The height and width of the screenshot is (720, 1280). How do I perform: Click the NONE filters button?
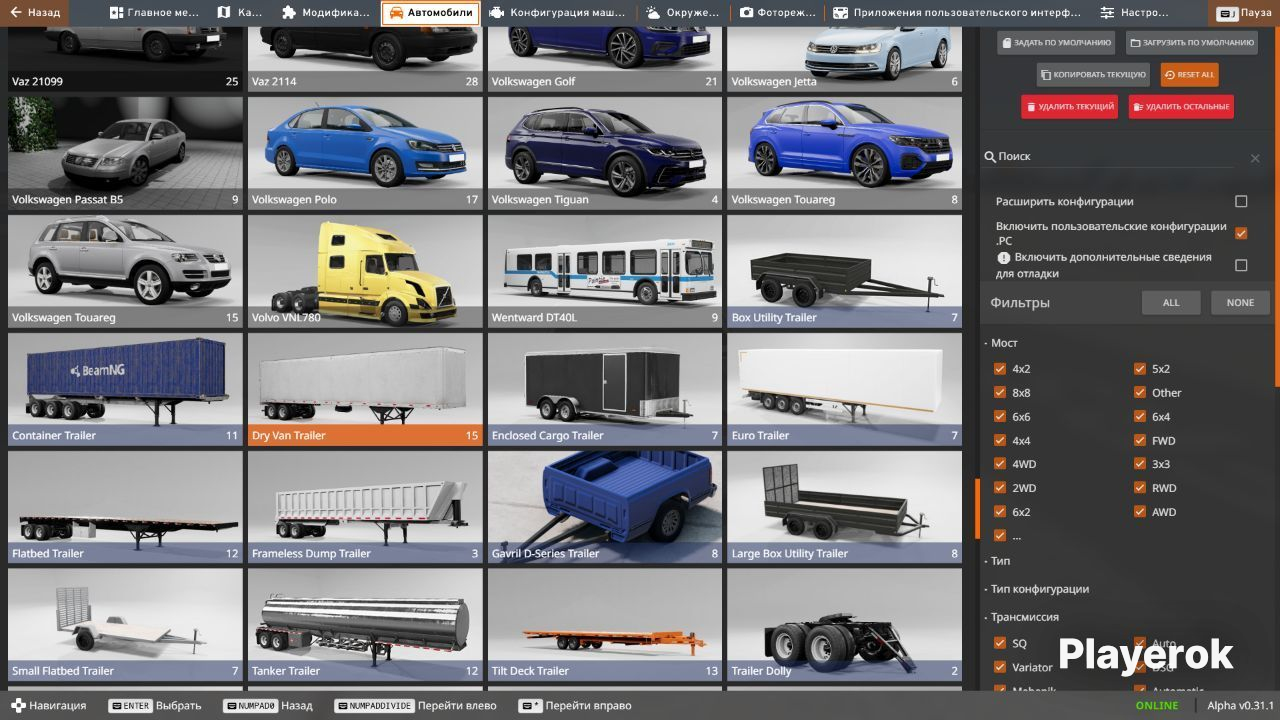(1240, 303)
